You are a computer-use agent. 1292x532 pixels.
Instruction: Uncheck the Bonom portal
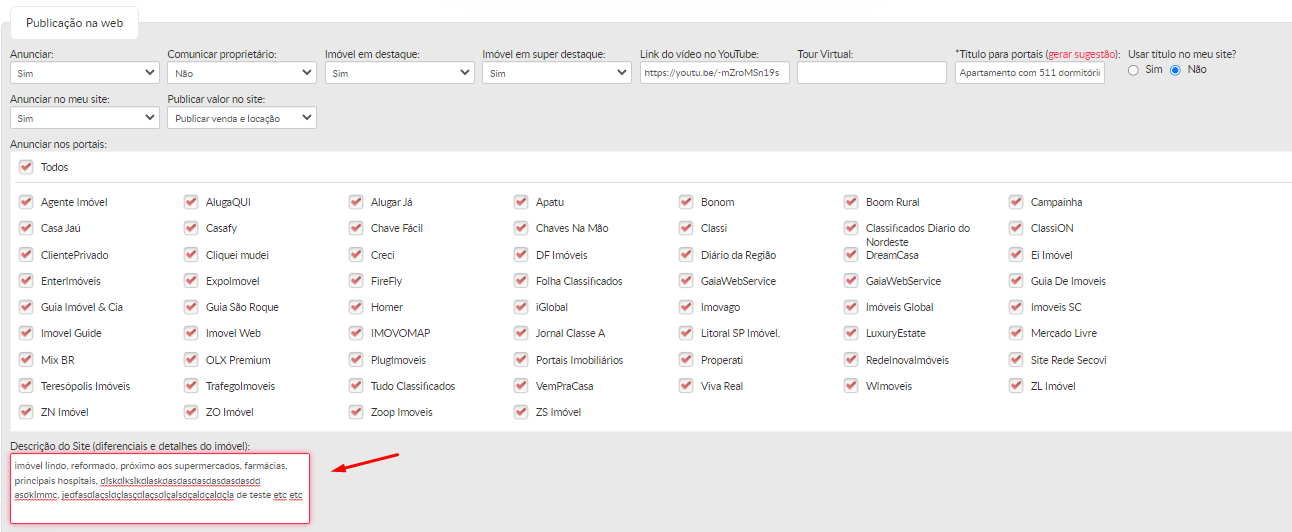click(x=686, y=202)
